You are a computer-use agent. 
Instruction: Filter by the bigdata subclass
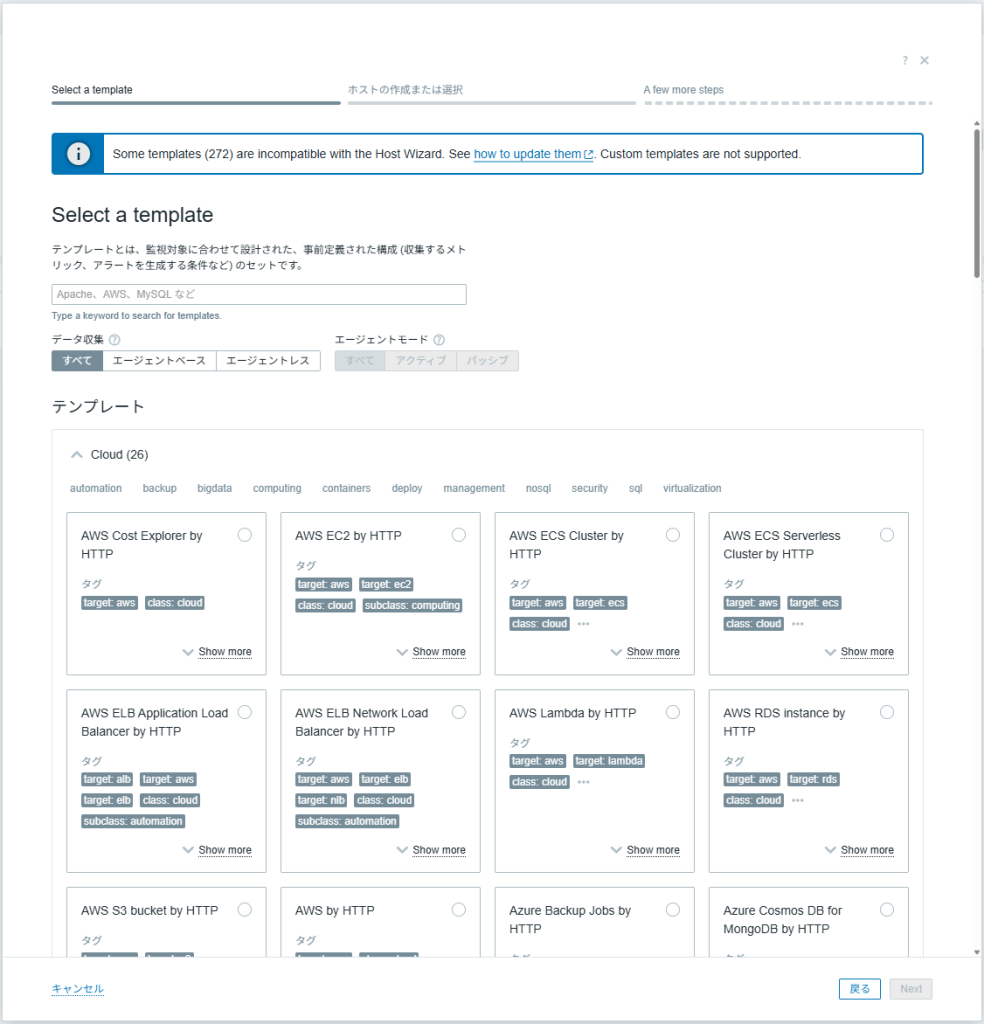pos(215,488)
